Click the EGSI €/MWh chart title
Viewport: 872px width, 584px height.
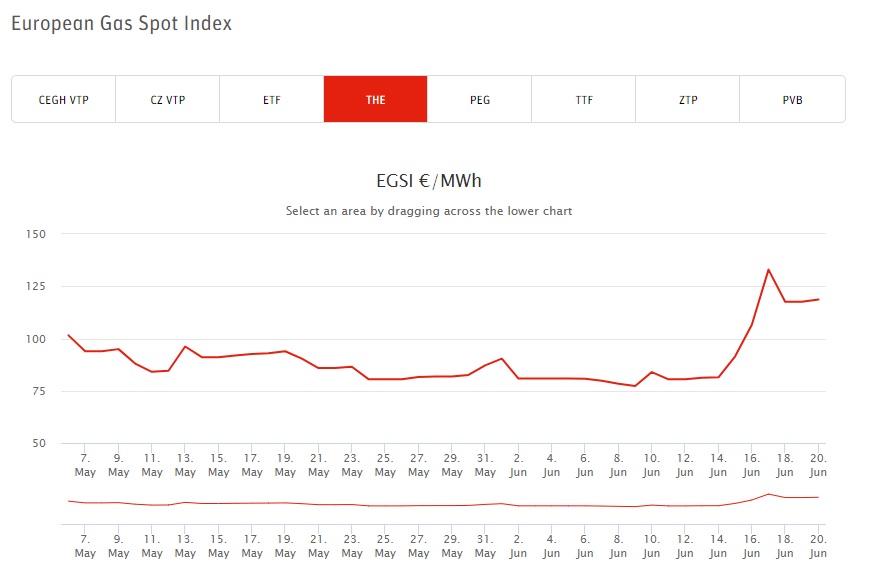429,181
